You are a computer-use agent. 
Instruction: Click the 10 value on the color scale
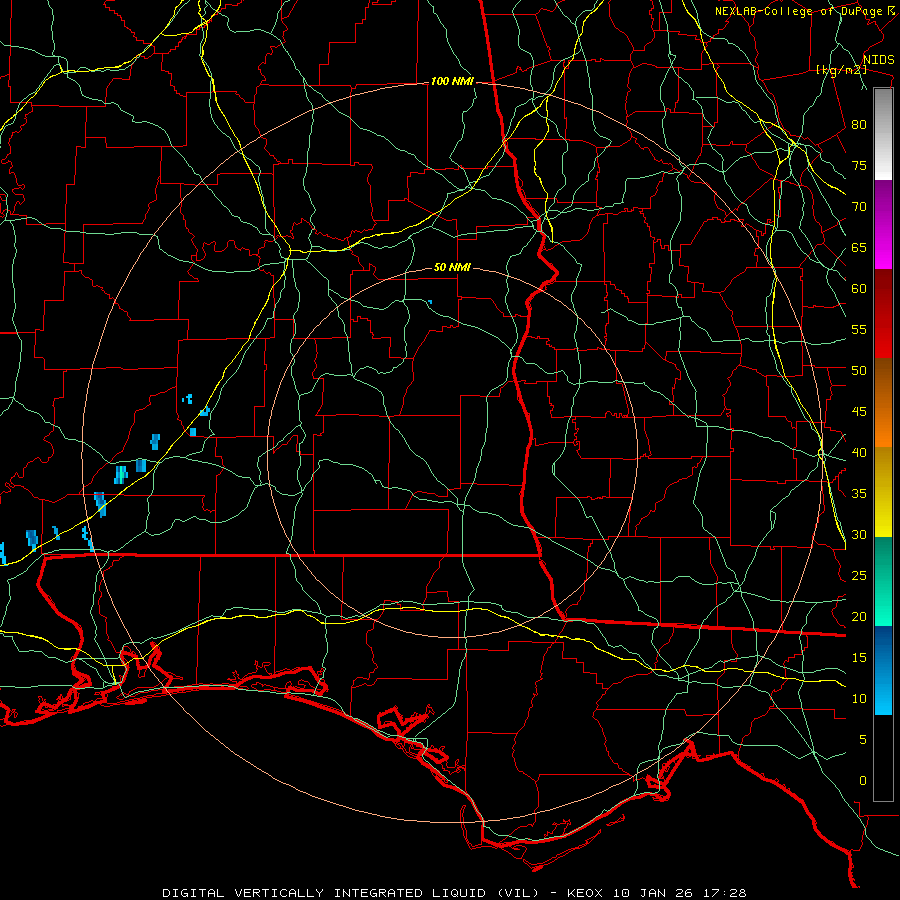(x=859, y=699)
